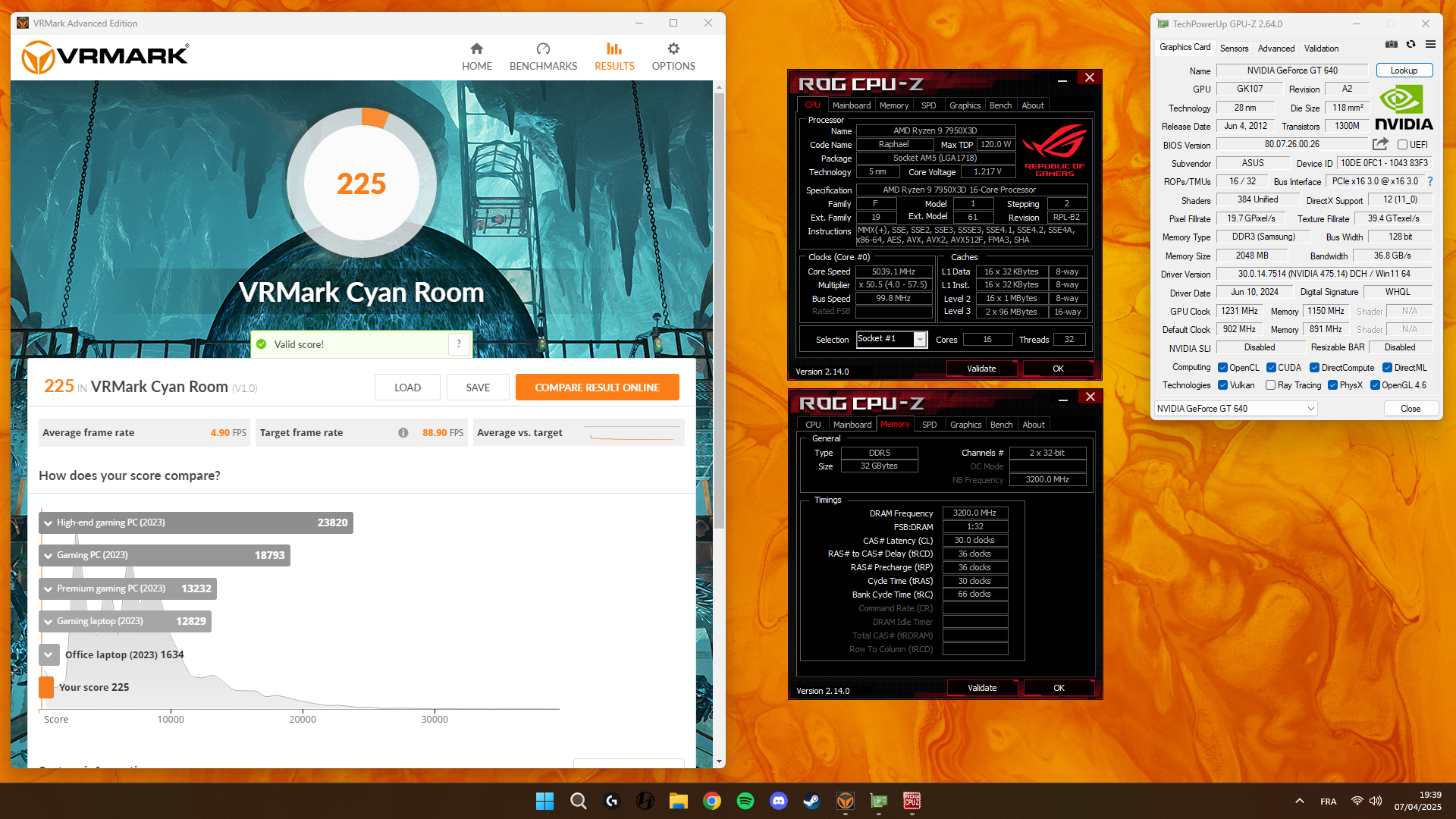1456x819 pixels.
Task: Launch Google Chrome from taskbar
Action: tap(712, 801)
